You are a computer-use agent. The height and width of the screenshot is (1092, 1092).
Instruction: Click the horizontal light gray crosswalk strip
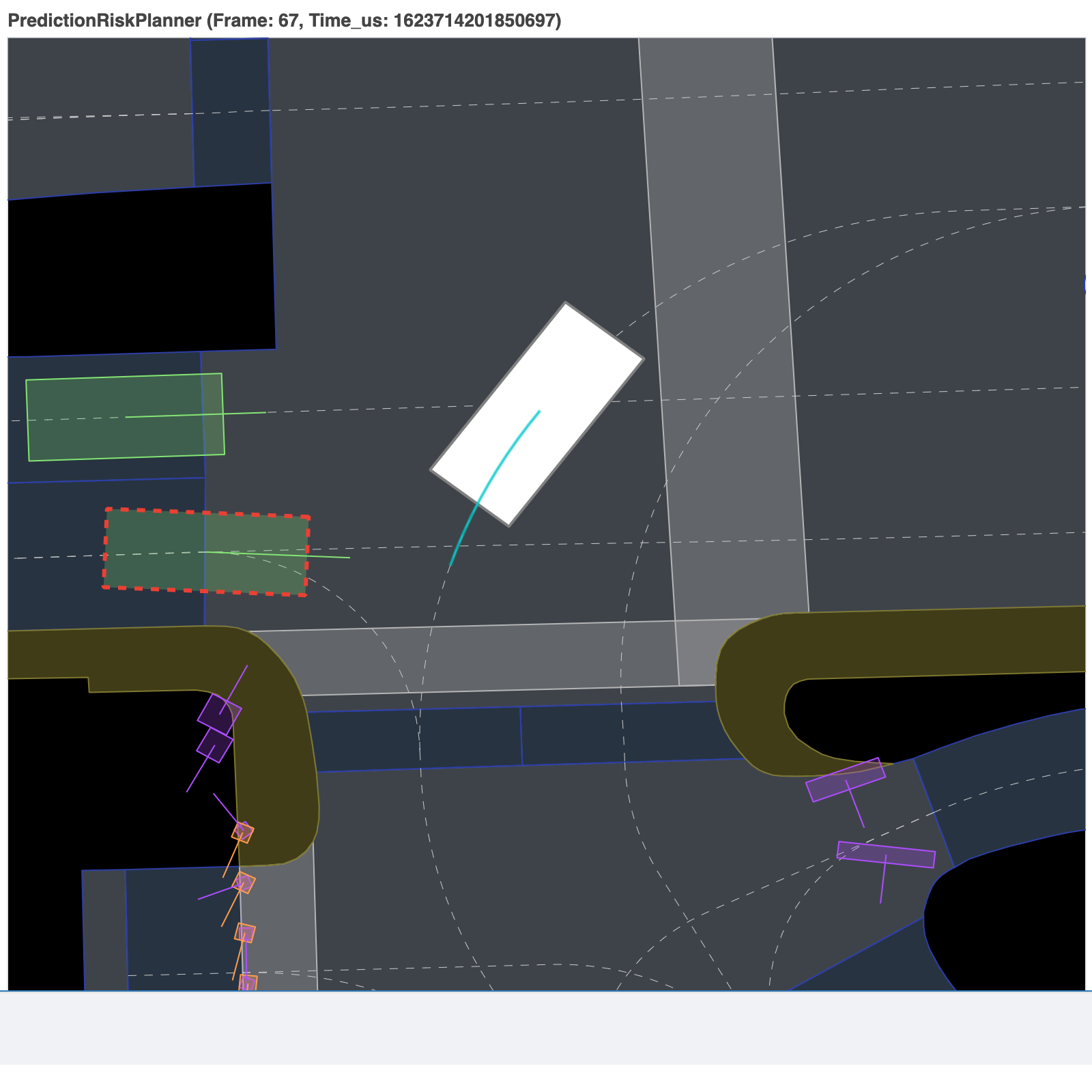478,659
